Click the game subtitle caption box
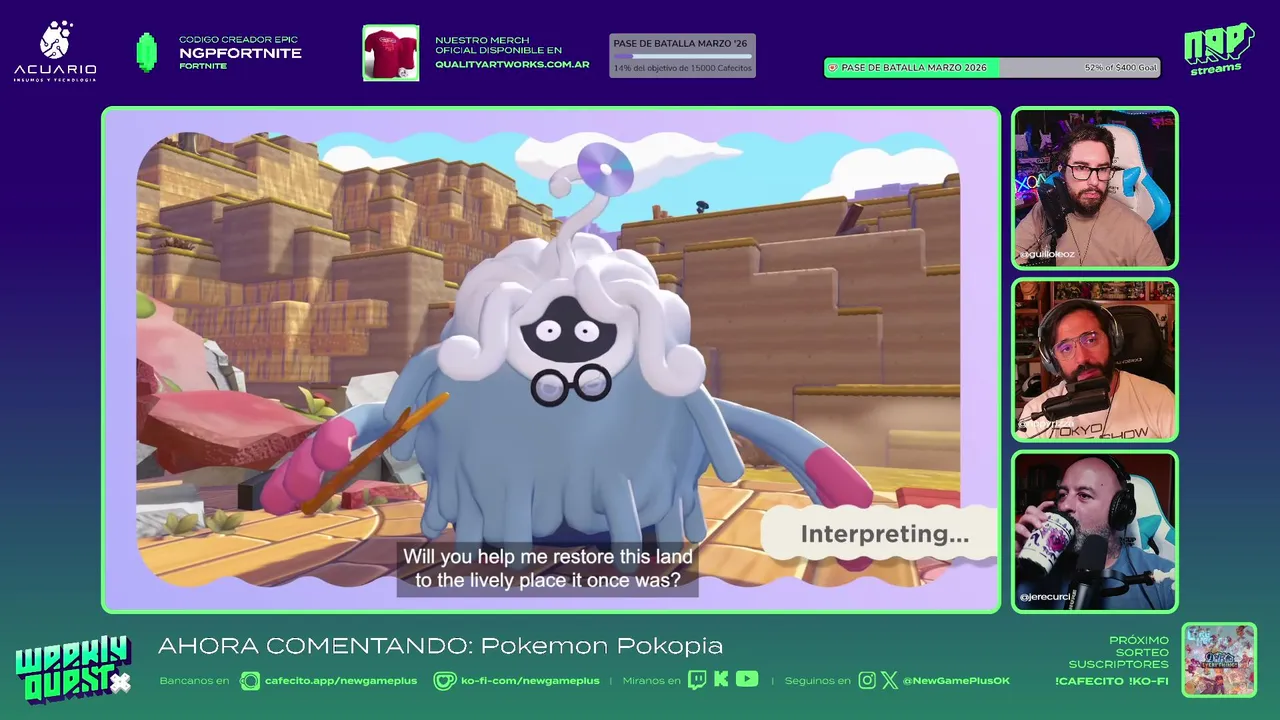Screen dimensions: 1280x720 tap(548, 569)
